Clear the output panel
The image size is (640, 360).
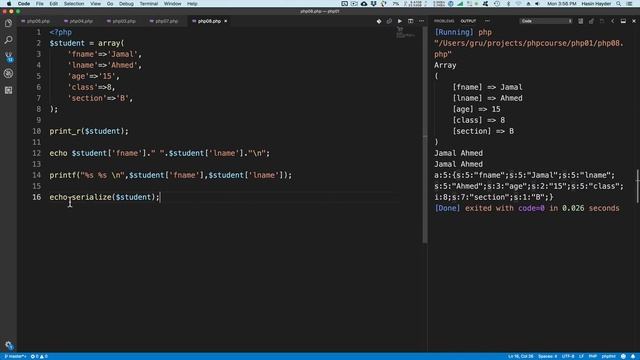click(580, 21)
